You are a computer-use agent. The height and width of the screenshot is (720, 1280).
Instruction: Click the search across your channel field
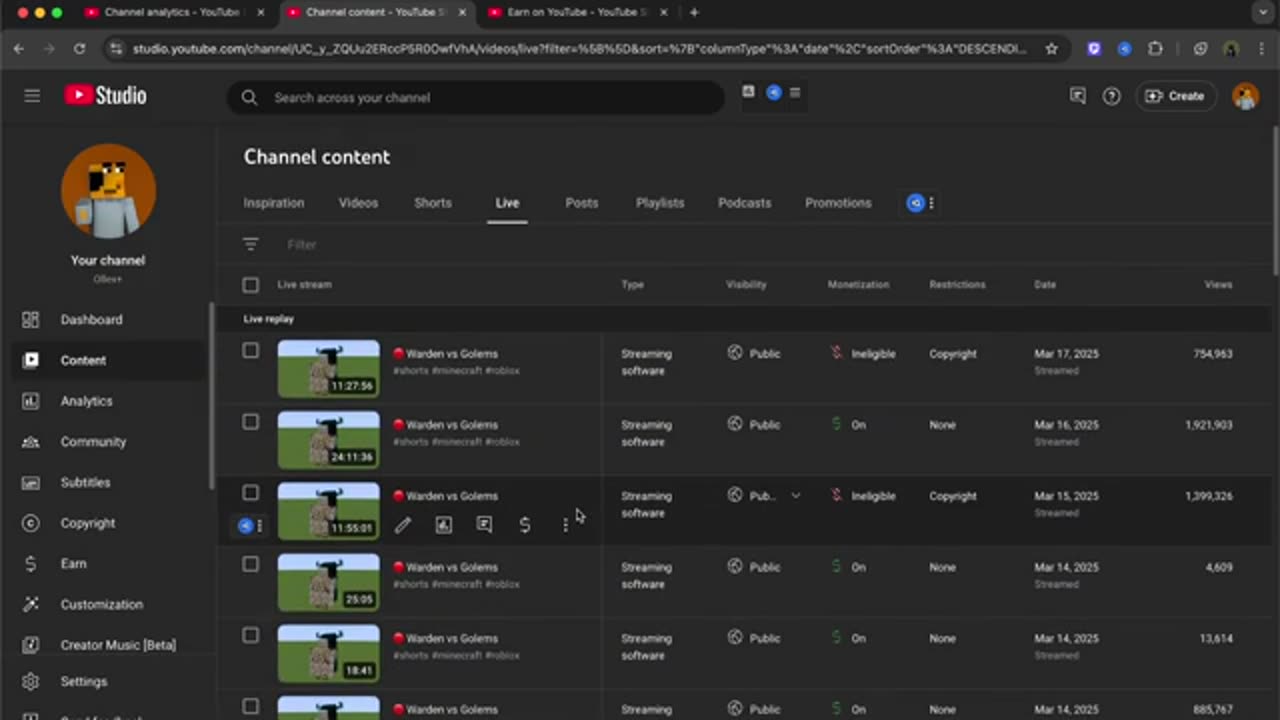[x=476, y=97]
